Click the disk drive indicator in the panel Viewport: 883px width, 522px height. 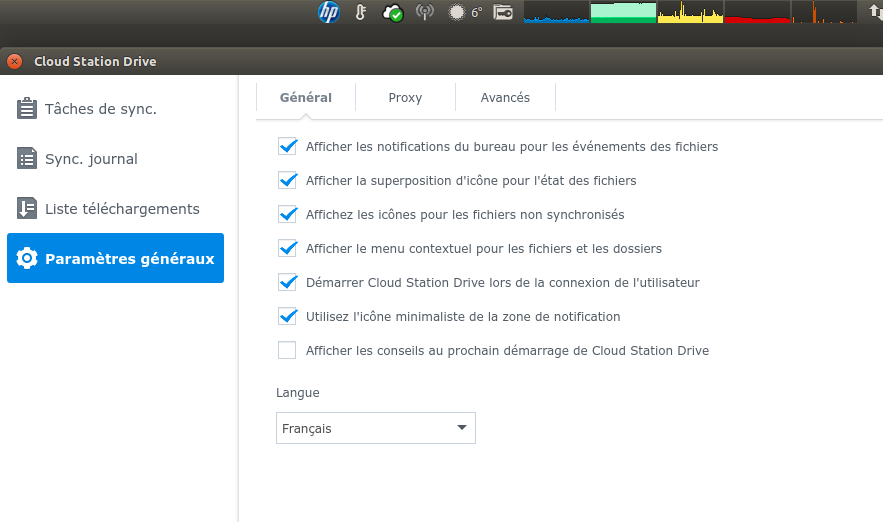click(503, 13)
